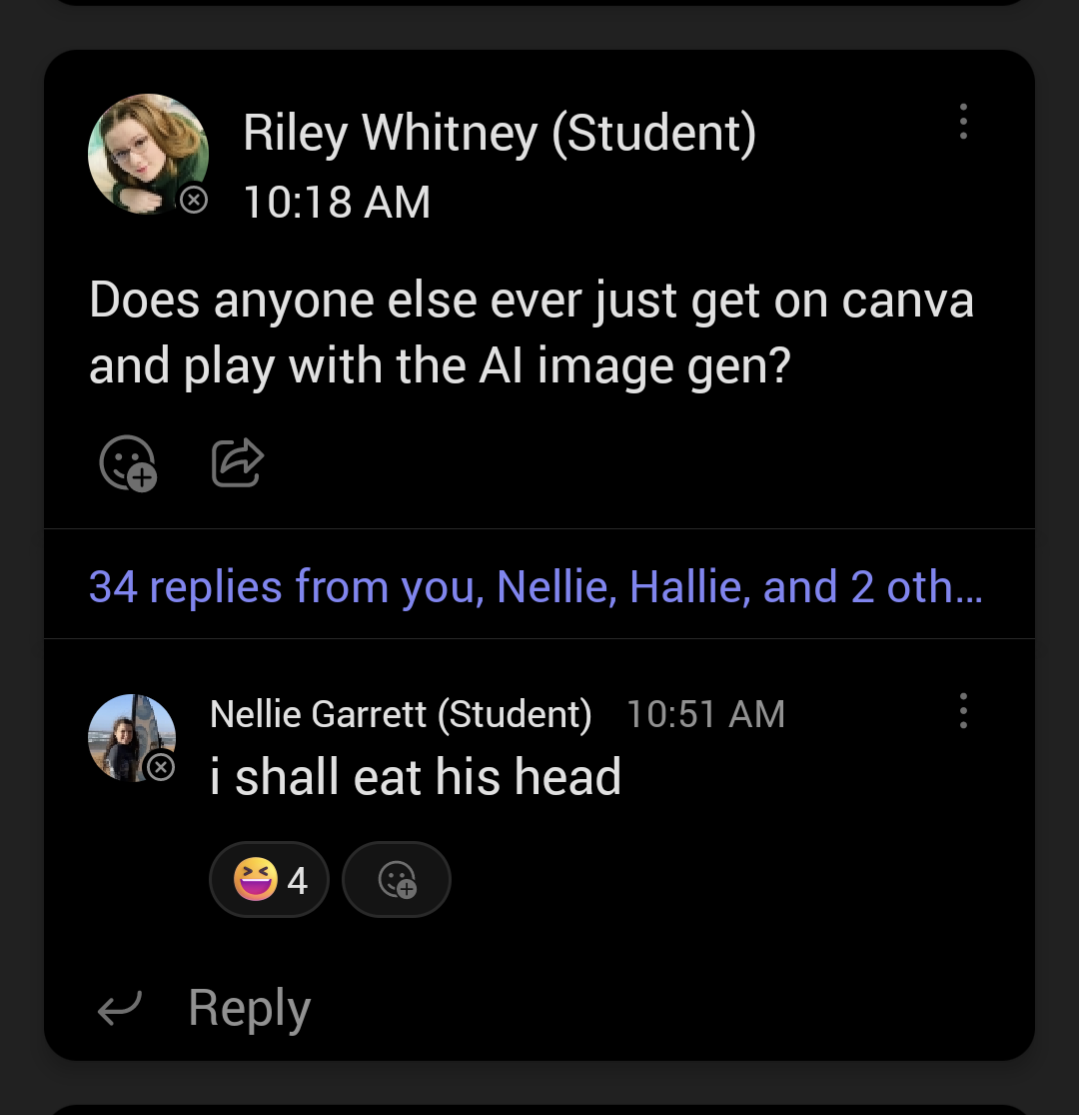The image size is (1079, 1115).
Task: Tap the Riley Whitney (Student) name
Action: tap(499, 134)
